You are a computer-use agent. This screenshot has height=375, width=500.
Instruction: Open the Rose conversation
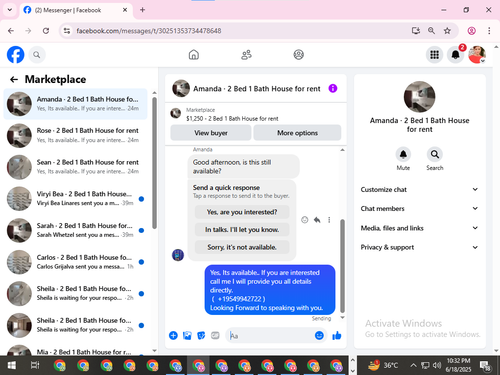tap(75, 135)
